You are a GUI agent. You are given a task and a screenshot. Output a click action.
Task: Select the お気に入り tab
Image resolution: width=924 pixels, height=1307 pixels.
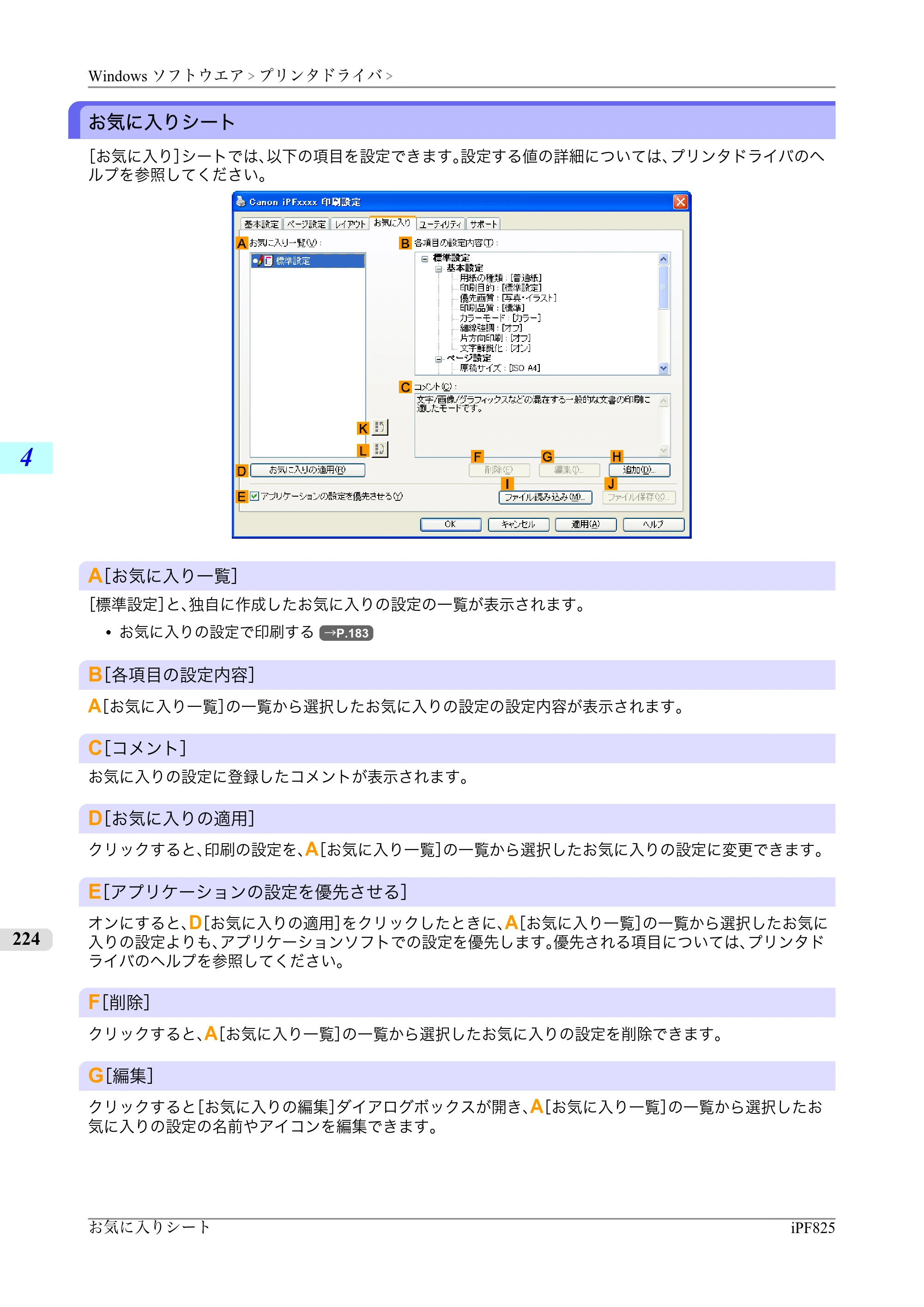pos(393,223)
